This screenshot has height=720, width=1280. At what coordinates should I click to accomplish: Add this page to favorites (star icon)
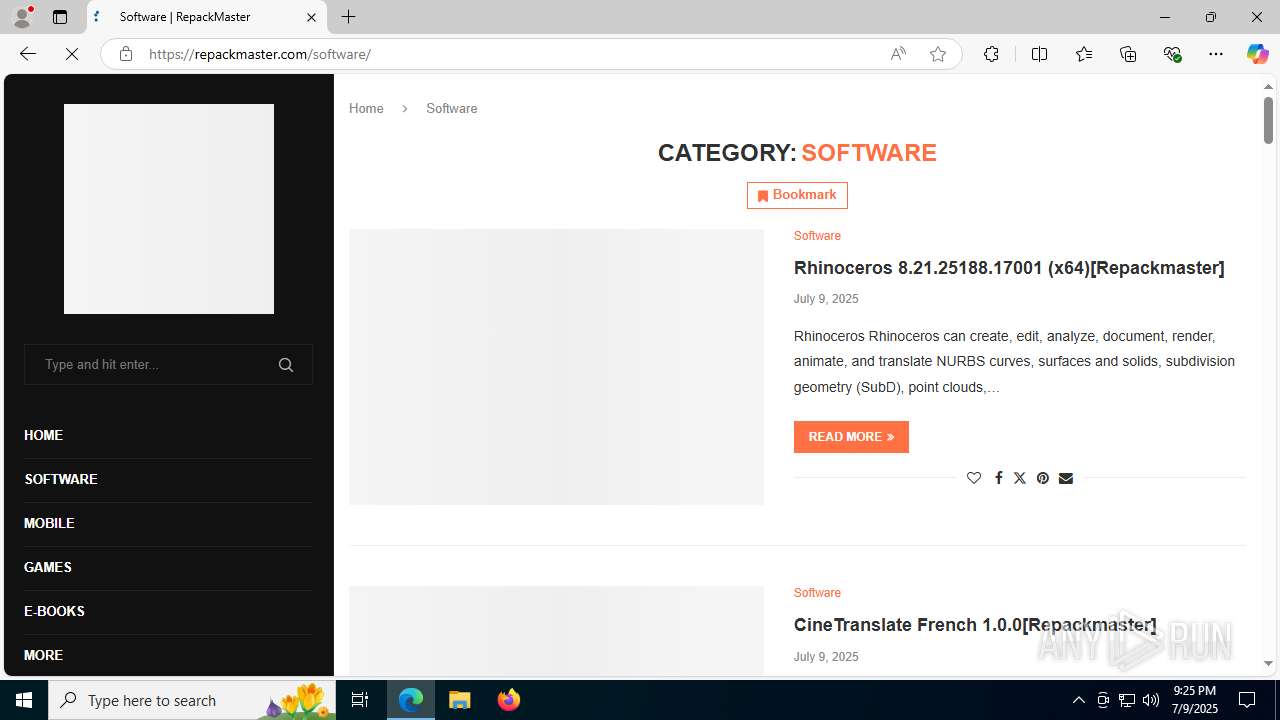937,54
